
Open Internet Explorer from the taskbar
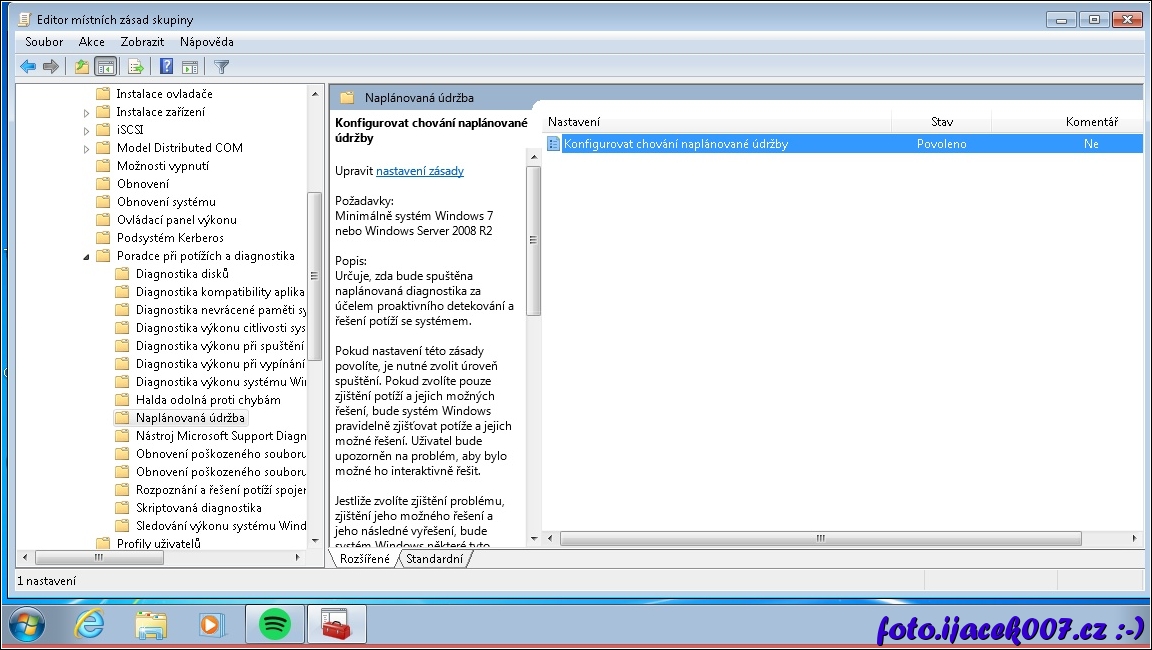[90, 624]
